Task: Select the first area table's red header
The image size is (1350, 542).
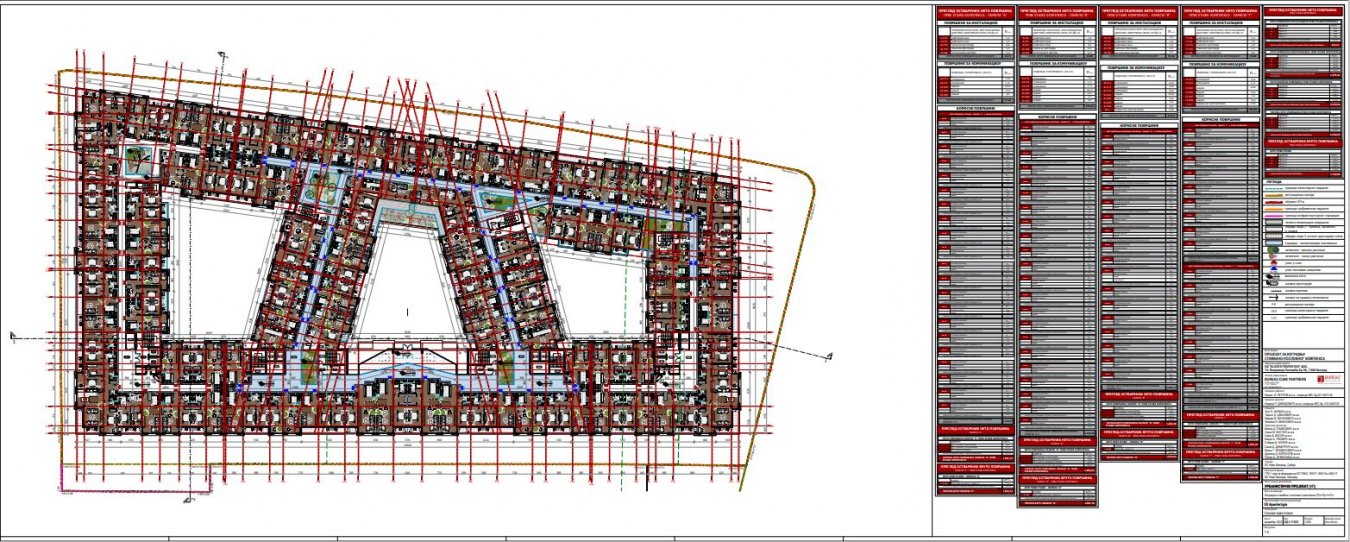Action: [x=975, y=13]
